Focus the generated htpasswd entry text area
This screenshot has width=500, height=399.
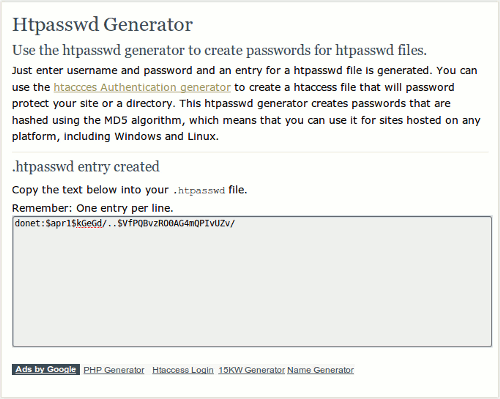pyautogui.click(x=252, y=281)
